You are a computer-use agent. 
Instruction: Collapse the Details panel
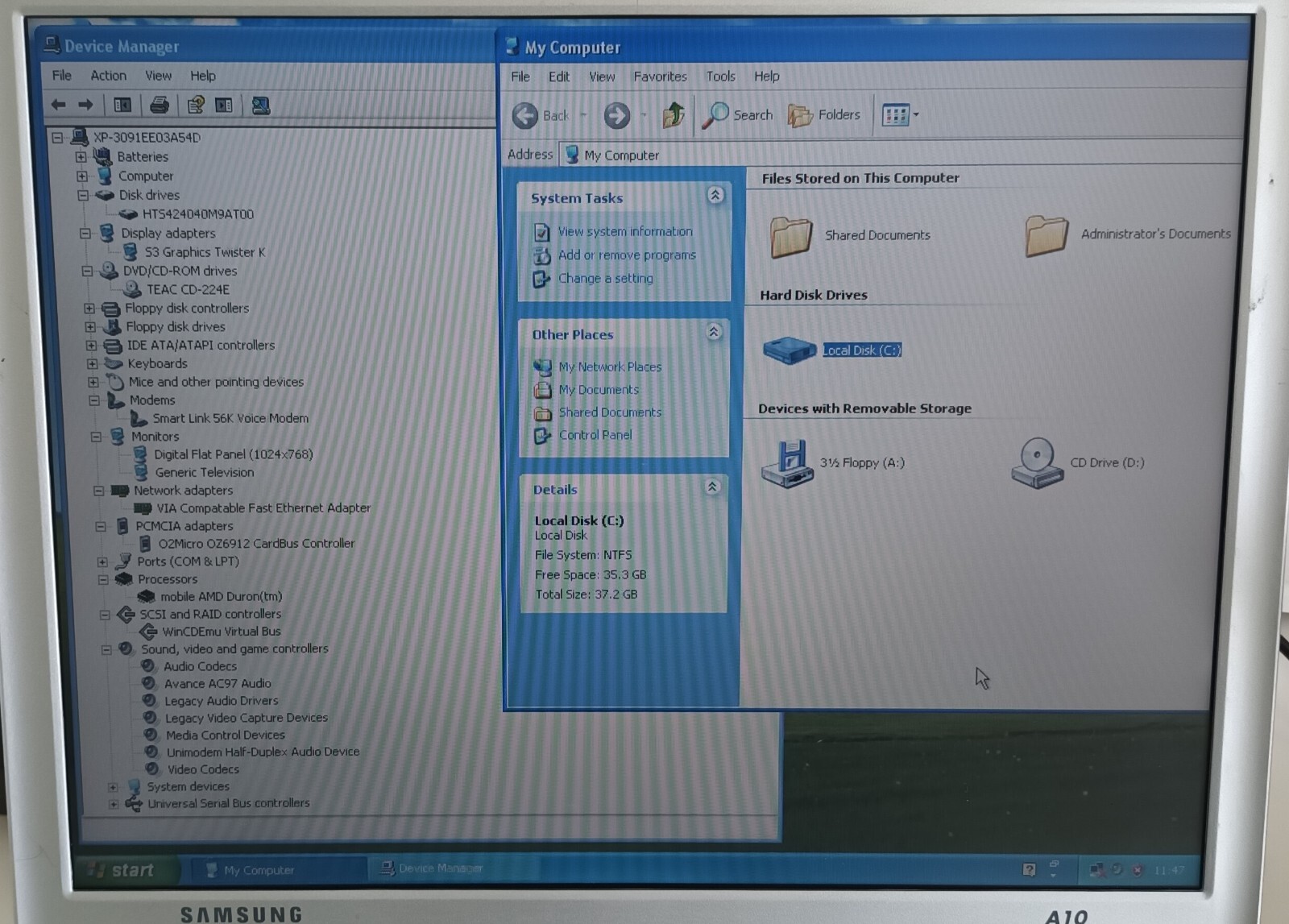pyautogui.click(x=712, y=487)
